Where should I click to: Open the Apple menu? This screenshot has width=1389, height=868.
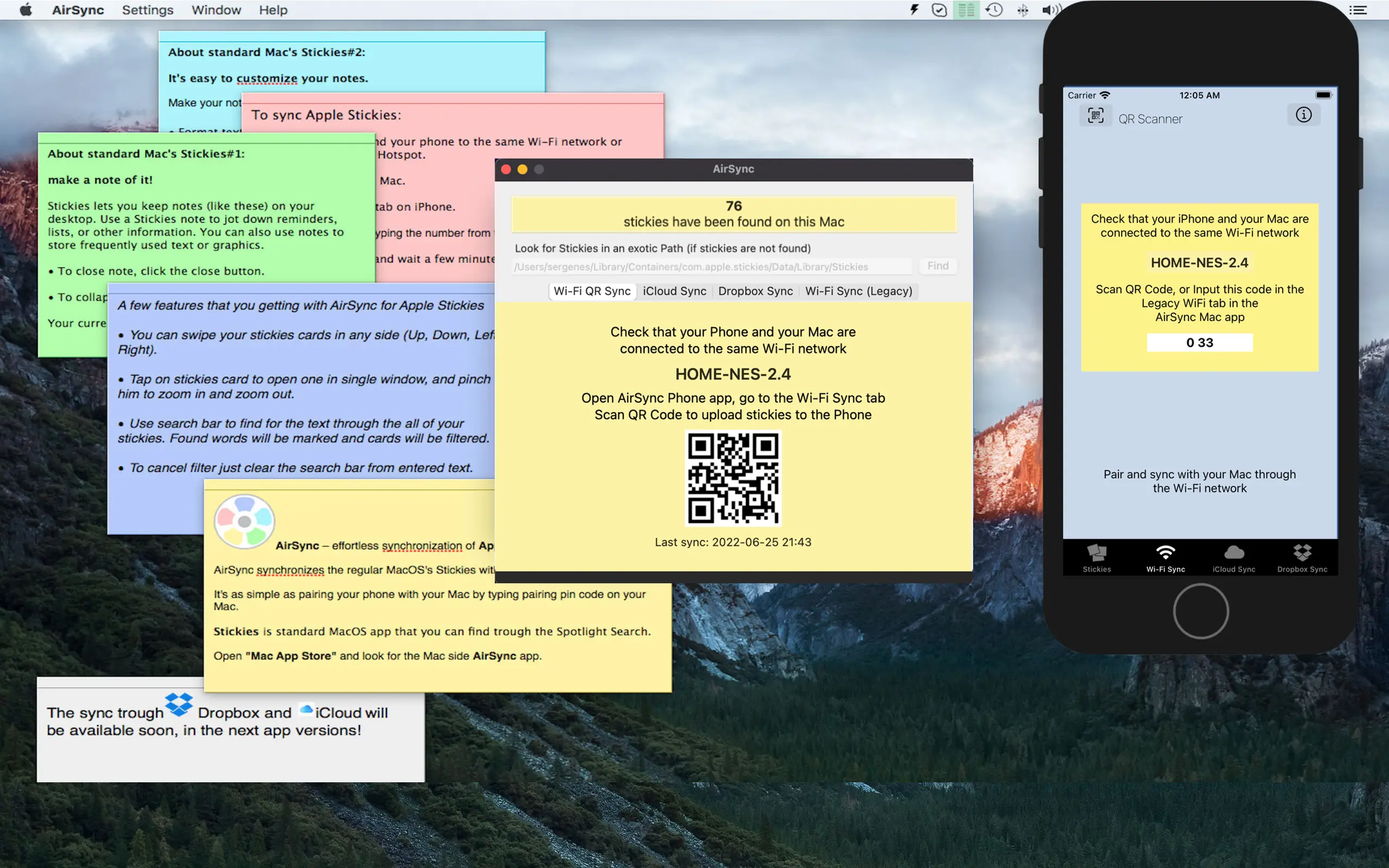tap(26, 10)
